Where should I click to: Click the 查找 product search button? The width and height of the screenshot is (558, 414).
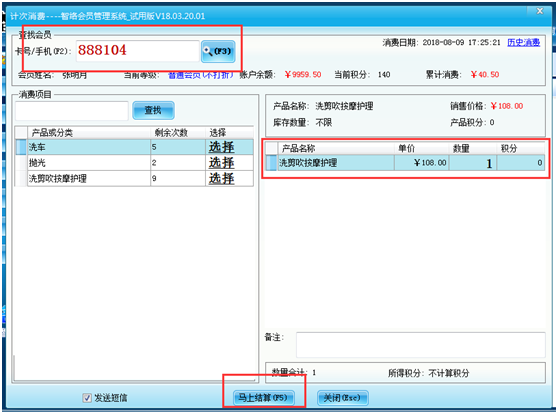pyautogui.click(x=153, y=110)
